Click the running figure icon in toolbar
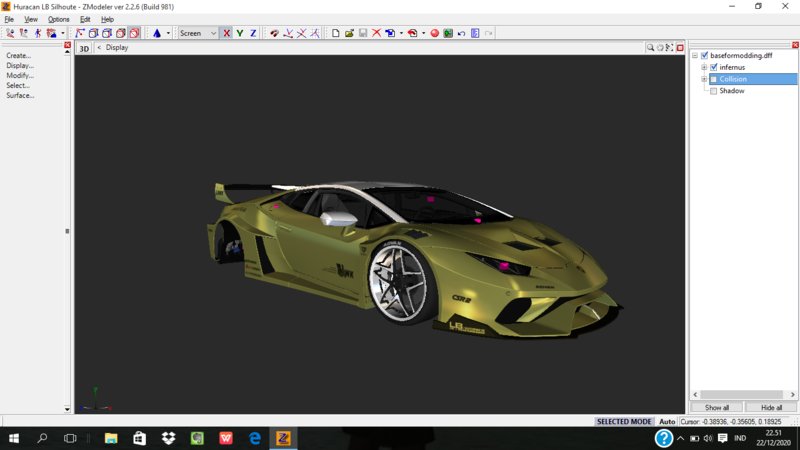Screen dimensions: 800x450 pos(38,33)
